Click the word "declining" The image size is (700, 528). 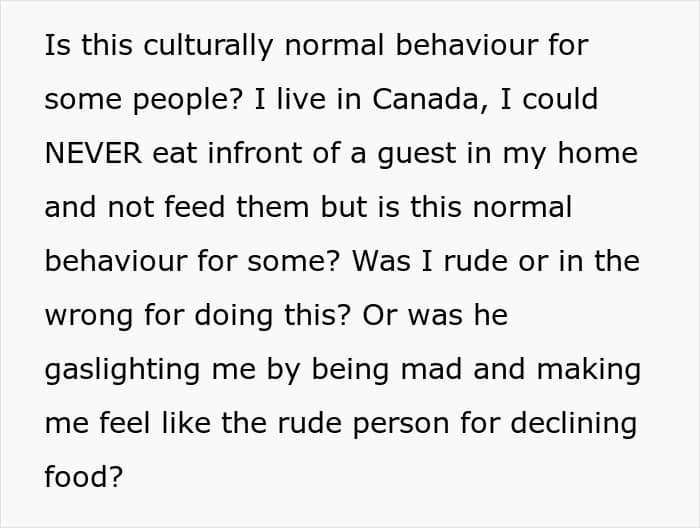[574, 424]
